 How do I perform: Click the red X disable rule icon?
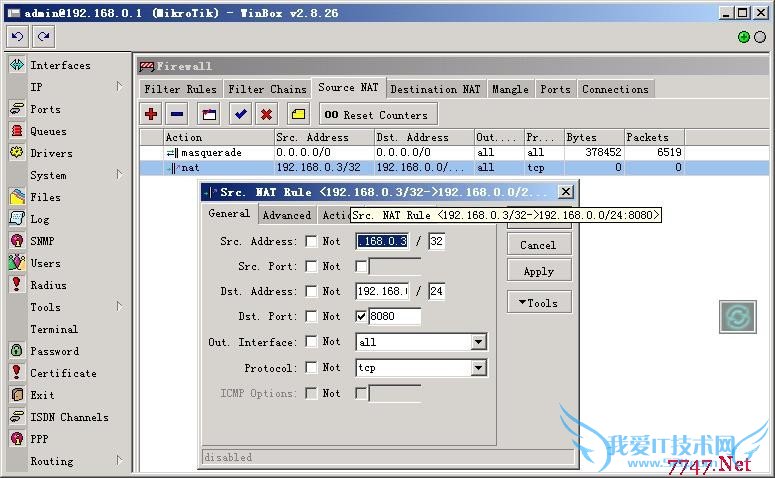click(266, 114)
